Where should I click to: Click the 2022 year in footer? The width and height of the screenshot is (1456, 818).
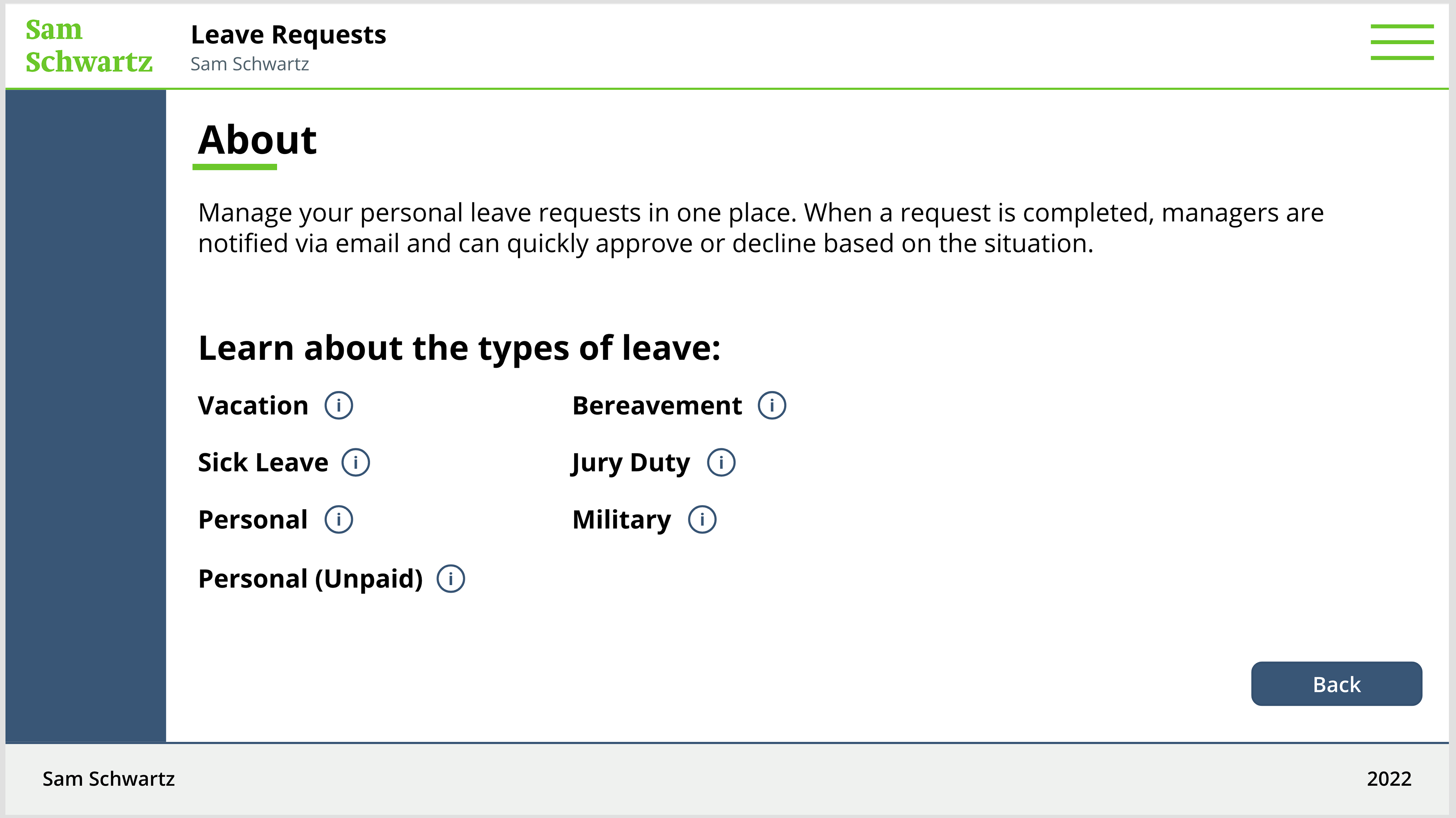(x=1389, y=779)
